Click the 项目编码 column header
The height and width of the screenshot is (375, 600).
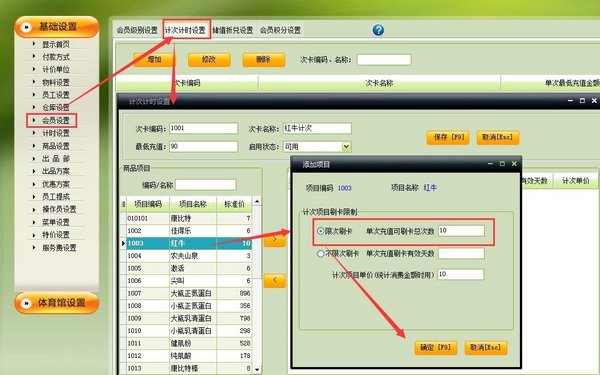148,204
